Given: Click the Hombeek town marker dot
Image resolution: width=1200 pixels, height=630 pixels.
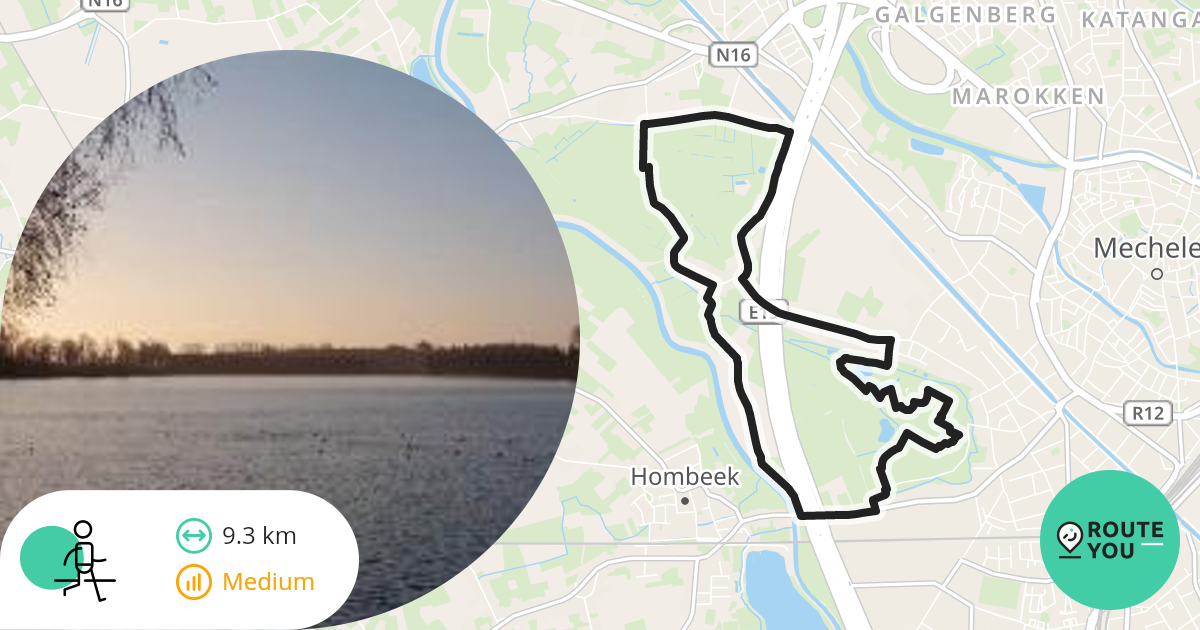Looking at the screenshot, I should coord(685,501).
